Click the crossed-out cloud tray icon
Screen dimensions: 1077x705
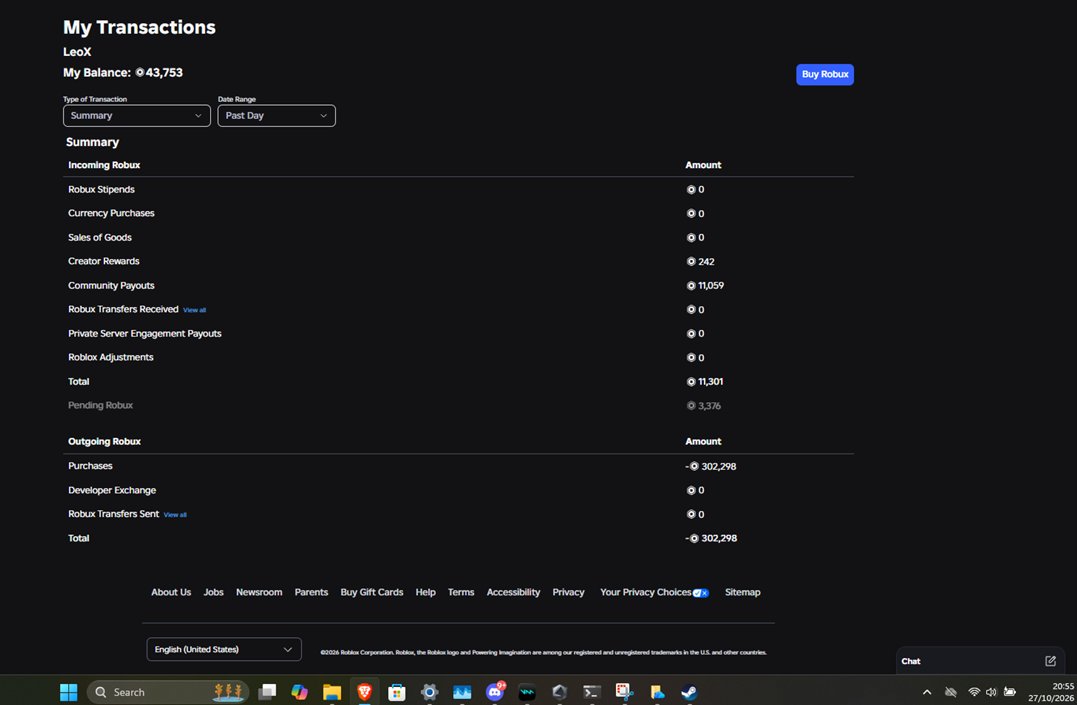(951, 692)
